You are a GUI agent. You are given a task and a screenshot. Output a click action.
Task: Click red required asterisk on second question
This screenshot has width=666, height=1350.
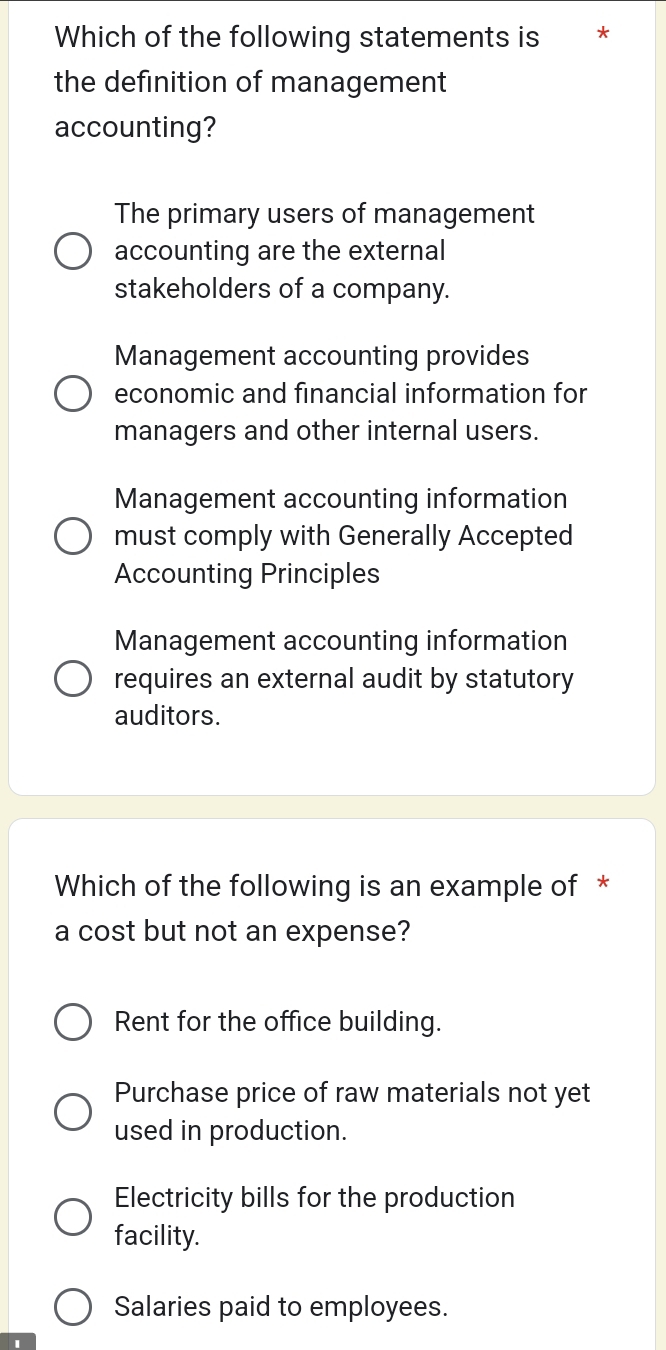(602, 885)
